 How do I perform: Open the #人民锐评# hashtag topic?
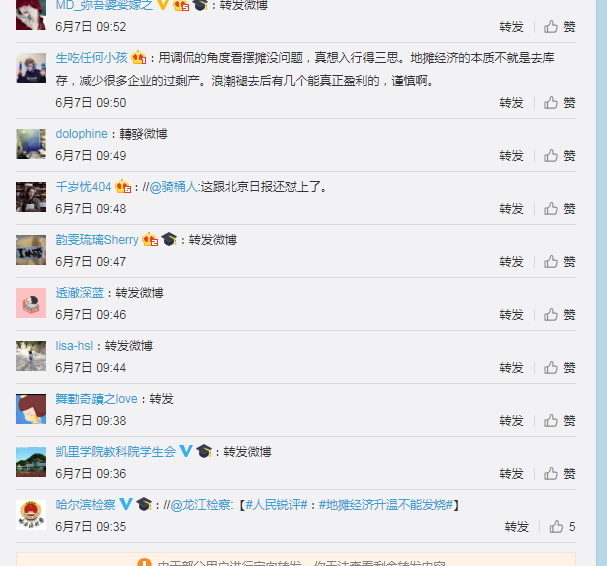pos(276,505)
